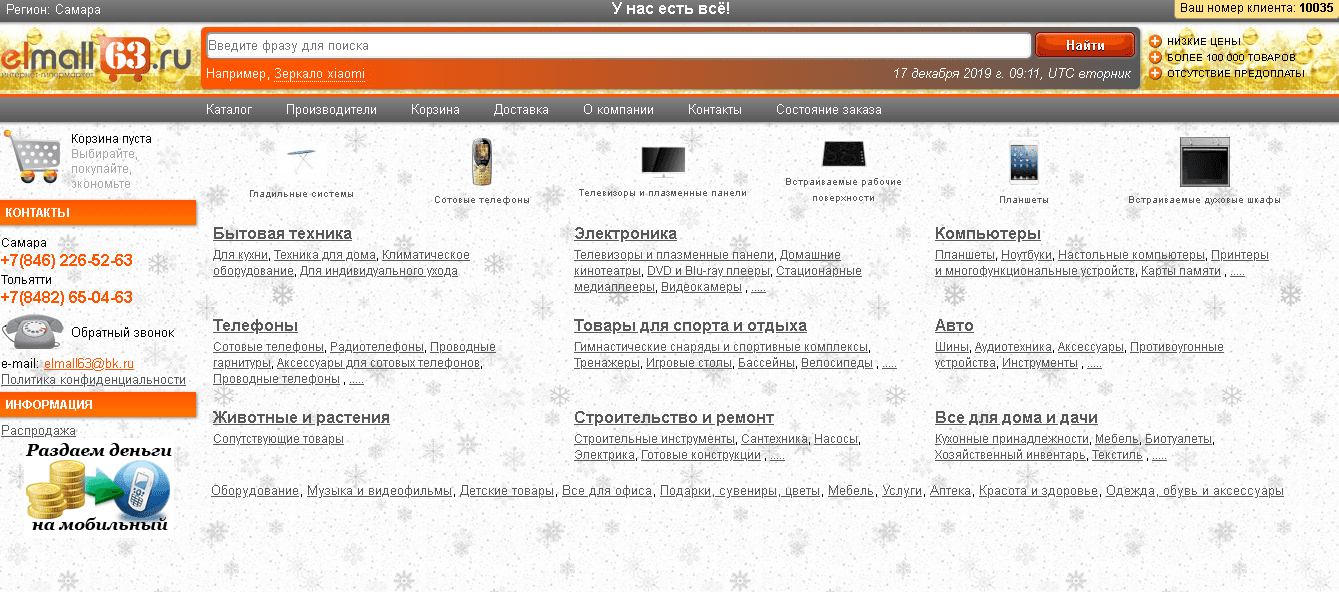The height and width of the screenshot is (592, 1339).
Task: Open the Каталог menu item
Action: tap(229, 110)
